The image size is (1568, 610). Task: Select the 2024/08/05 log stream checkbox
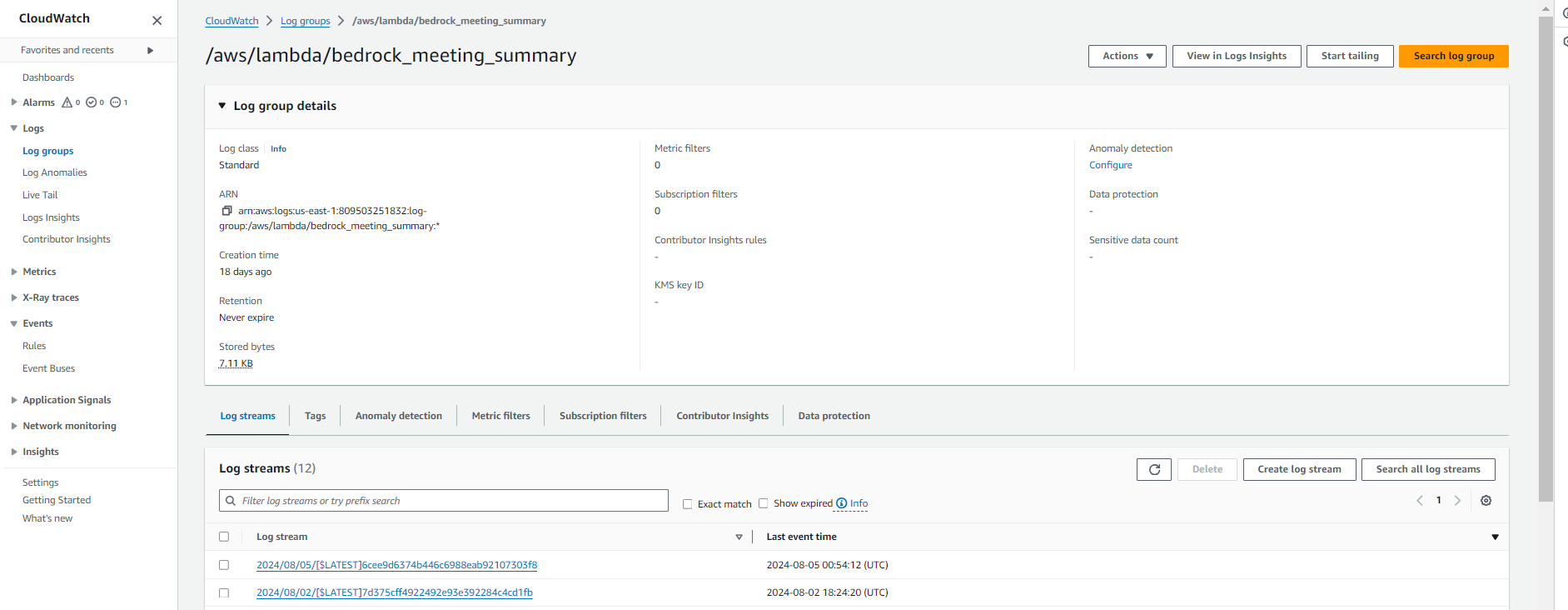point(224,565)
